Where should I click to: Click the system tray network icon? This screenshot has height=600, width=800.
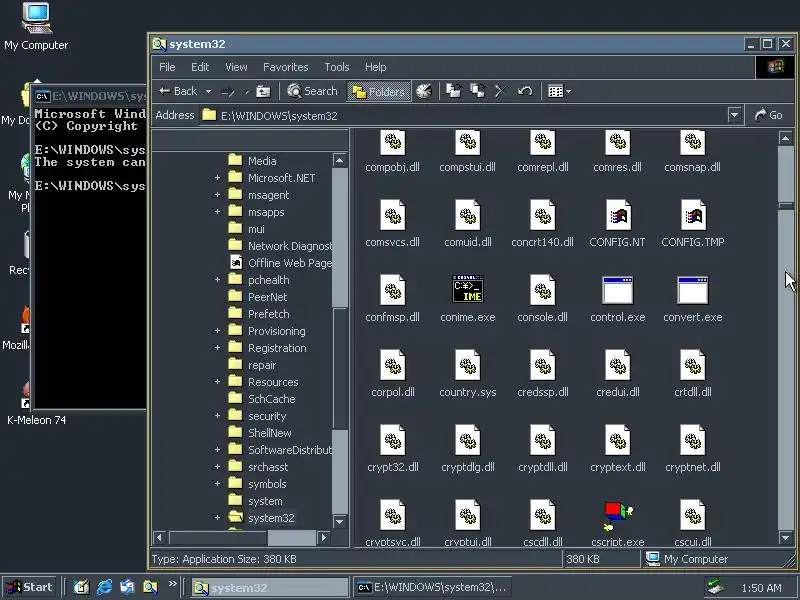716,587
